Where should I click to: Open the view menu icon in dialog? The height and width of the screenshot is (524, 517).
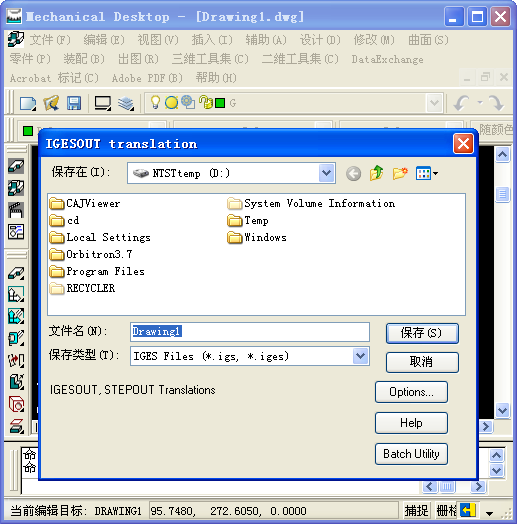coord(426,173)
